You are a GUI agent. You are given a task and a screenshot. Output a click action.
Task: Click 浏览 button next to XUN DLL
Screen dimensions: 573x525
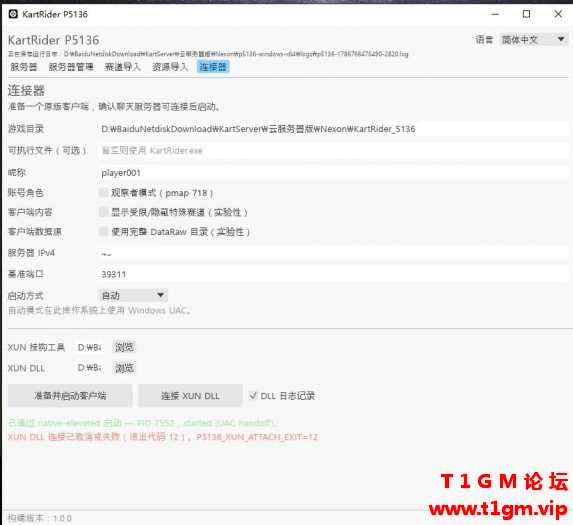[x=124, y=368]
